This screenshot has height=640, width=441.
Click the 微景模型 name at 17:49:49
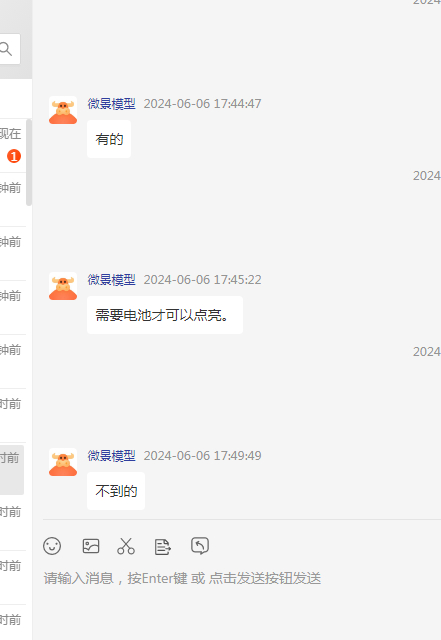click(x=111, y=456)
